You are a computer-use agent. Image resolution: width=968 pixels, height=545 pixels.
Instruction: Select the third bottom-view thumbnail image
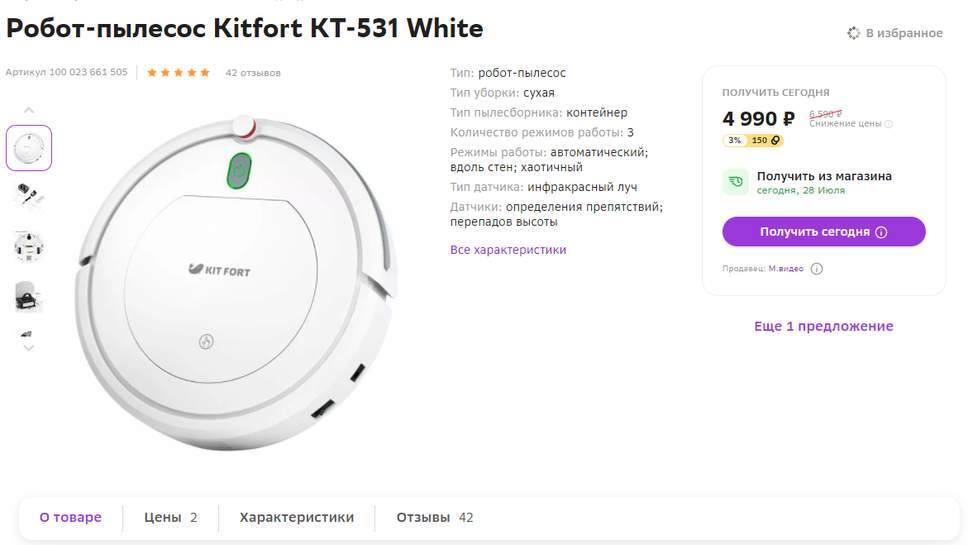click(28, 245)
